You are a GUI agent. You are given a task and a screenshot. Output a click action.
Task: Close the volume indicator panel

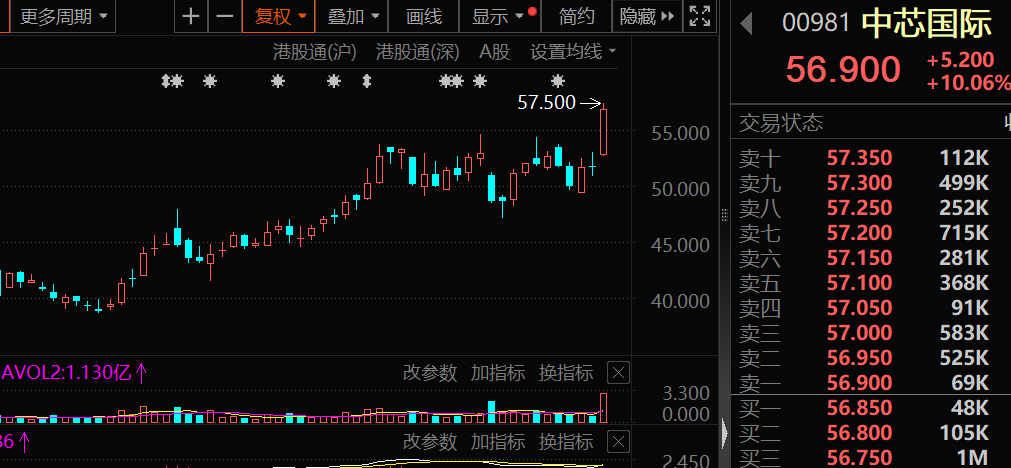coord(619,374)
